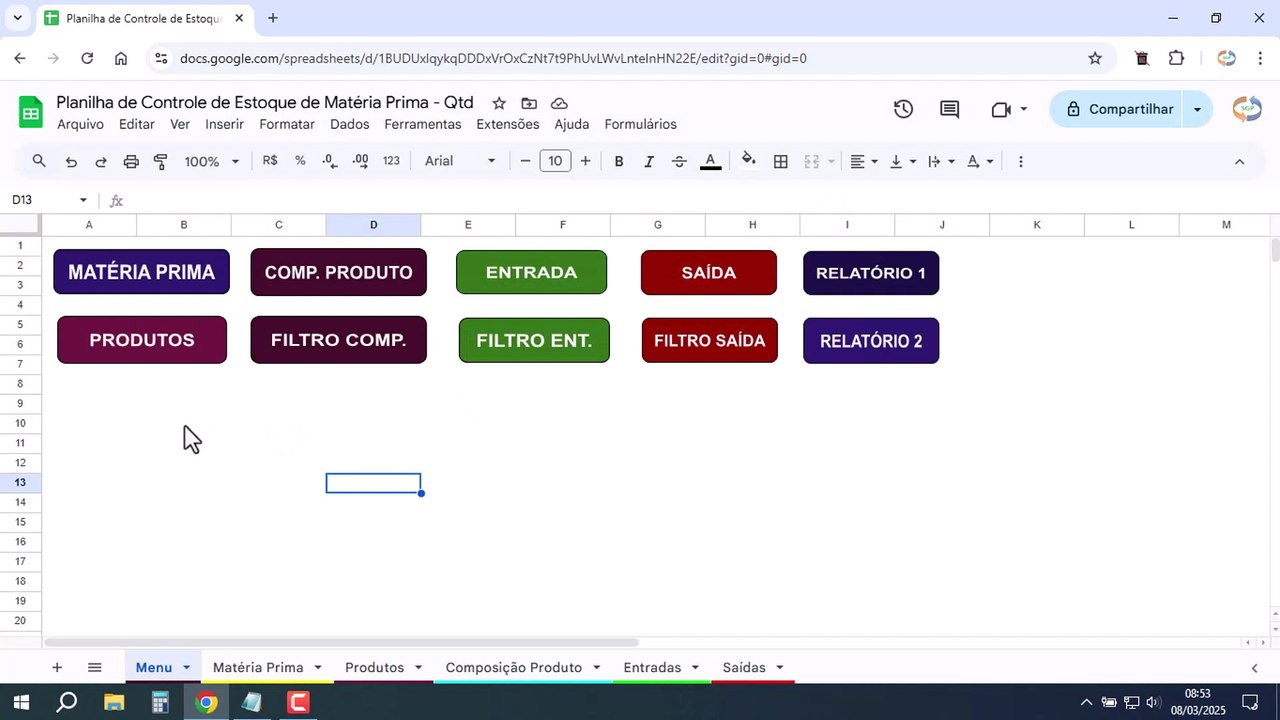Click the RELATÓRIO 2 button
Screen dimensions: 1280x720
pos(871,341)
